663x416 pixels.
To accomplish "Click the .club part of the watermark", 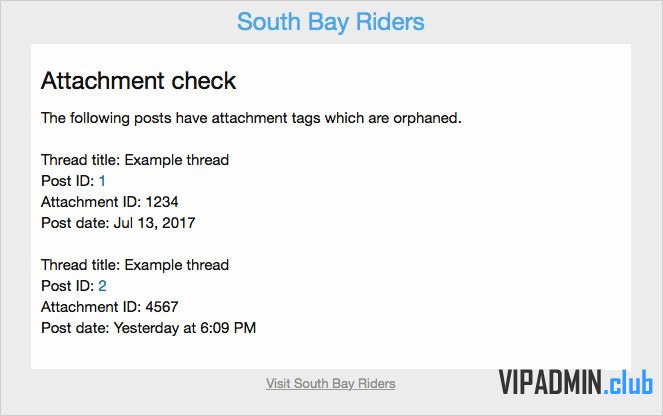I will tap(628, 383).
